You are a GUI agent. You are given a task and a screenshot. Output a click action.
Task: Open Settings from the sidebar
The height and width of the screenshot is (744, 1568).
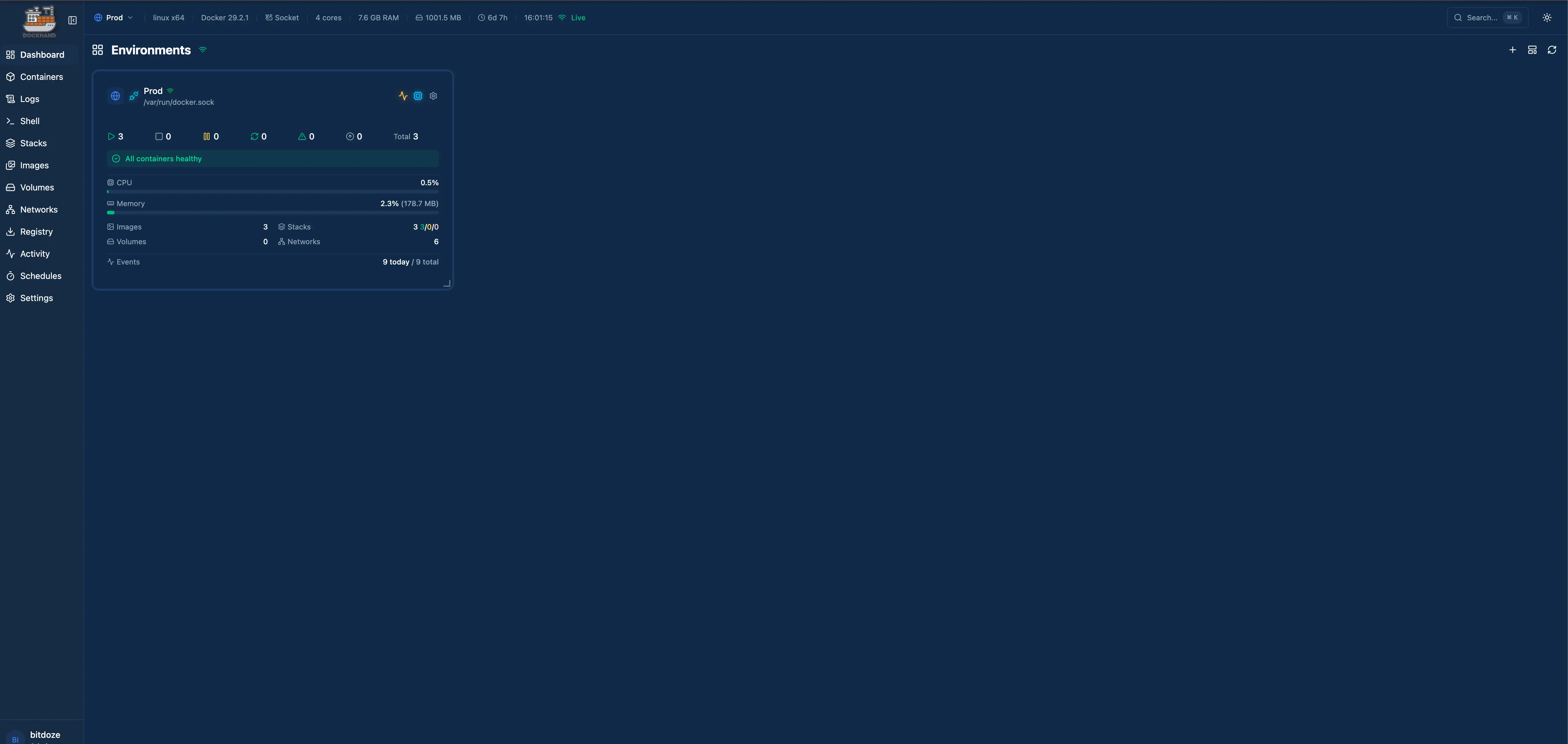(37, 298)
